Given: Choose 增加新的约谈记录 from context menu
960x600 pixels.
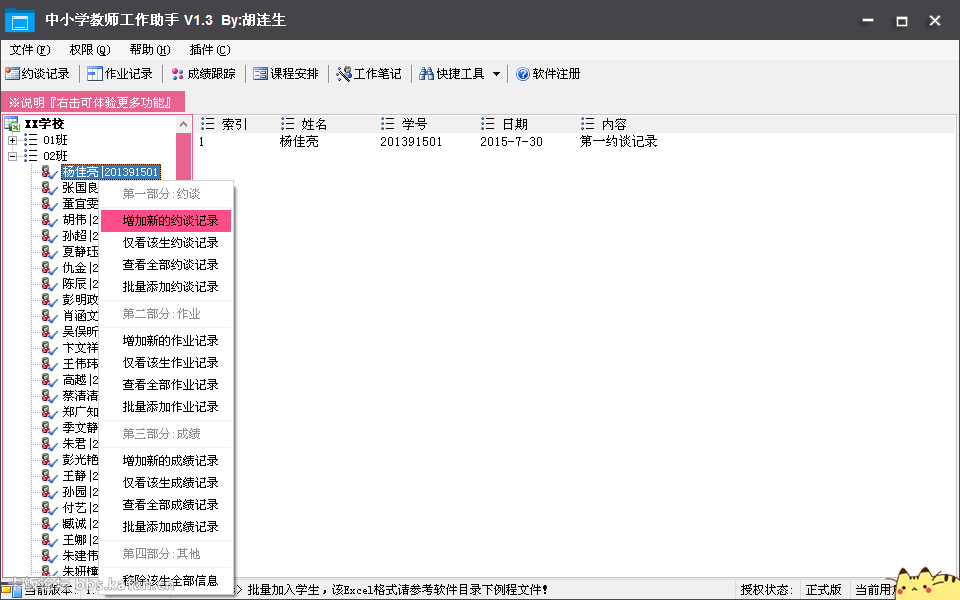Looking at the screenshot, I should coord(170,220).
